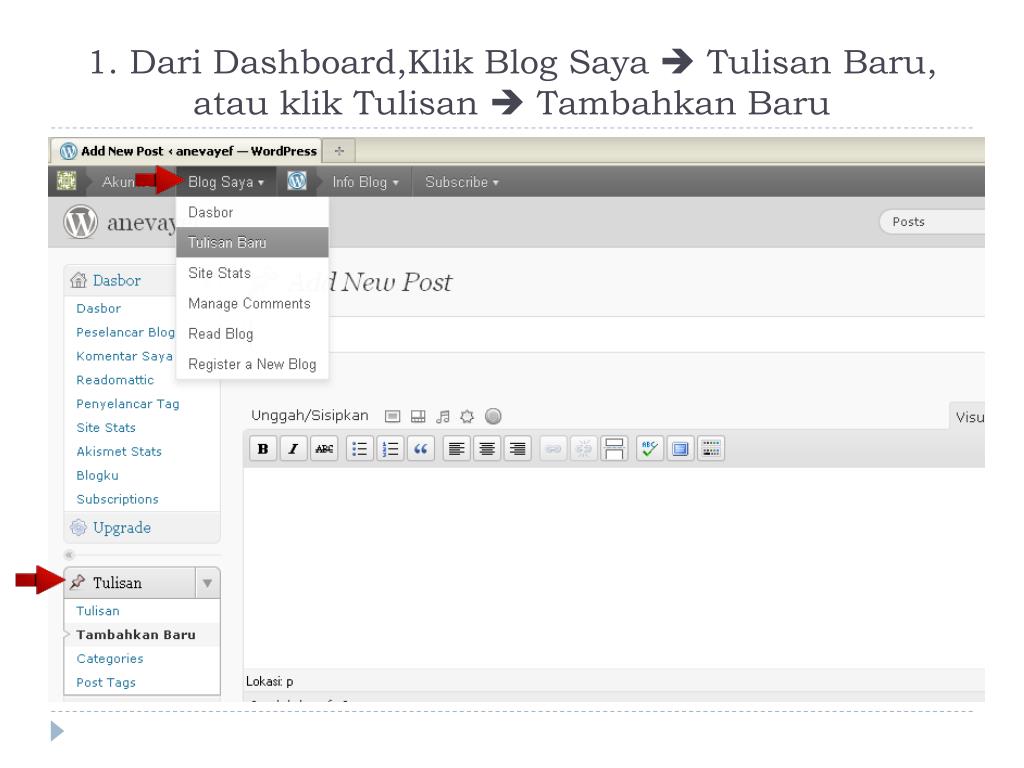Click the insert link icon
1024x768 pixels.
coord(553,449)
